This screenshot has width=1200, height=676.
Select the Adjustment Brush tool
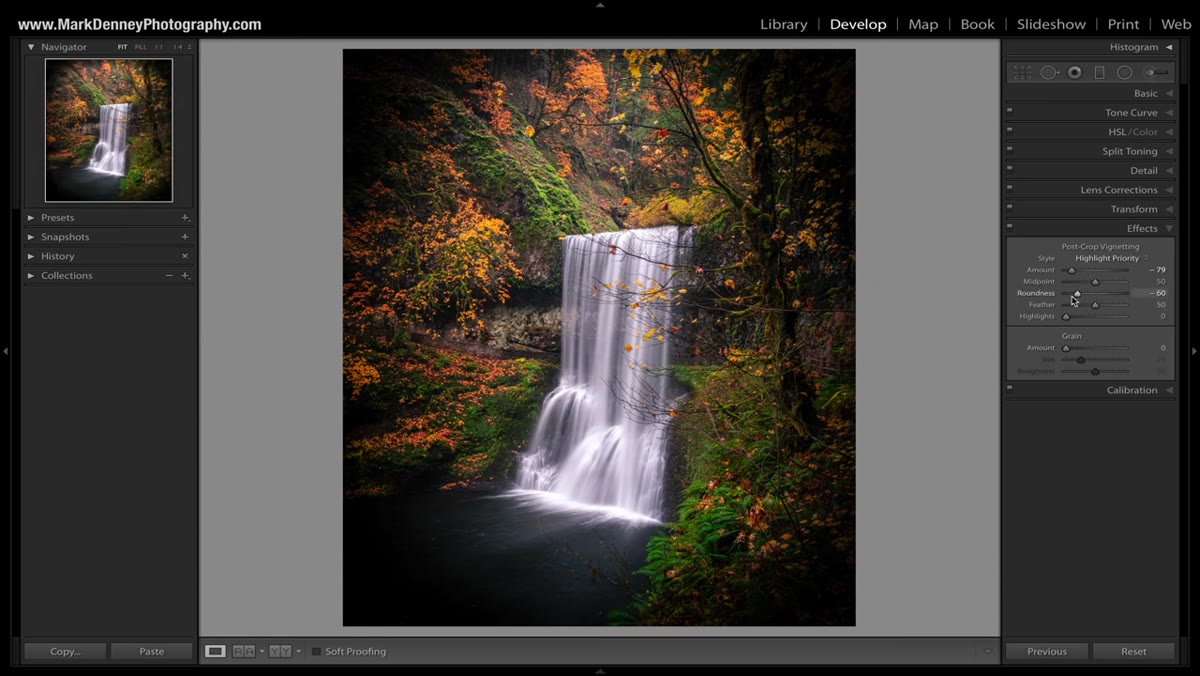click(x=1156, y=72)
